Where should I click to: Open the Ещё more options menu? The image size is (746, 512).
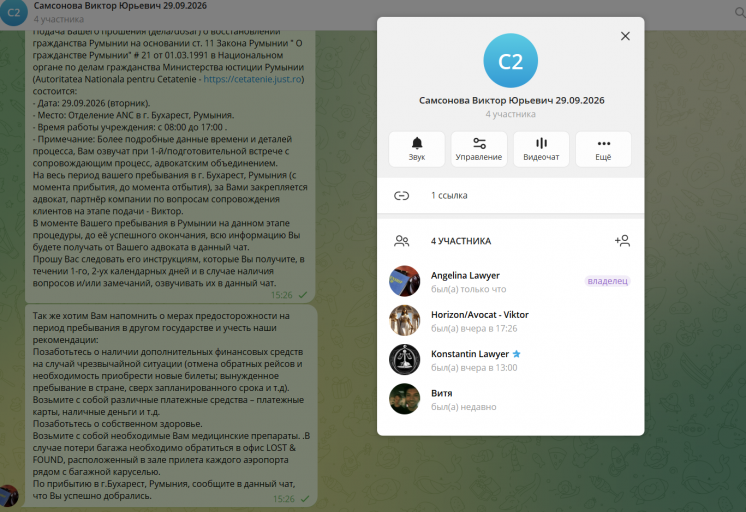pyautogui.click(x=603, y=149)
